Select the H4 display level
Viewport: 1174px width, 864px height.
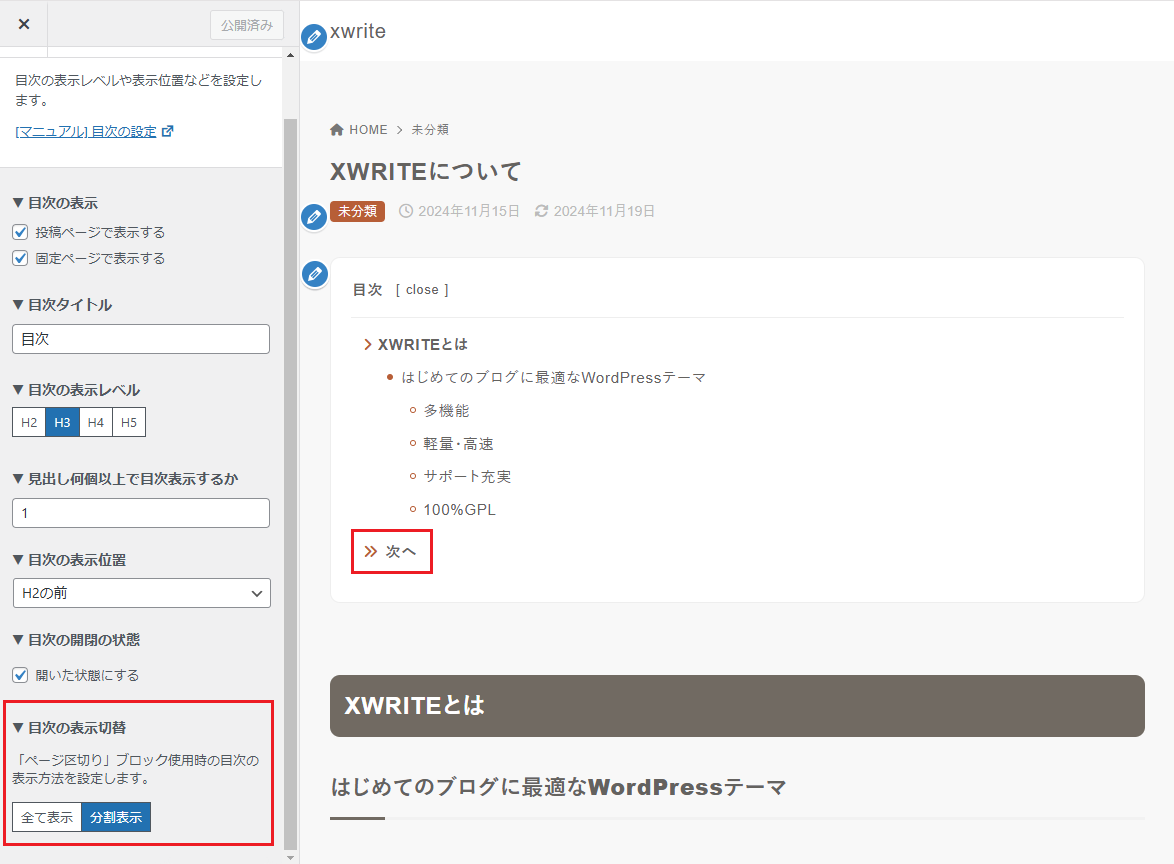pyautogui.click(x=96, y=422)
